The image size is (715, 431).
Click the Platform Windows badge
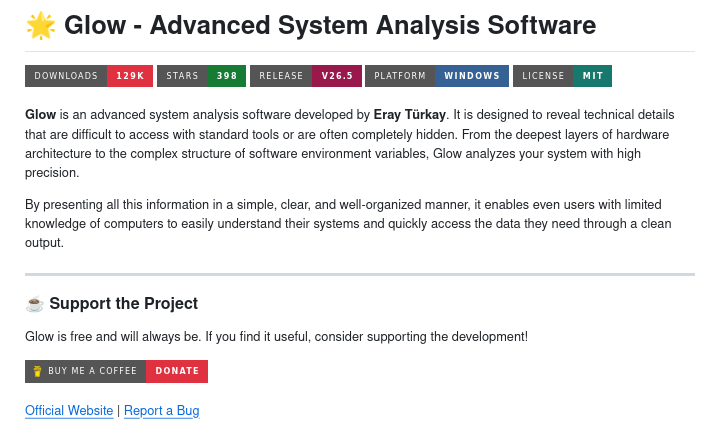pos(436,76)
